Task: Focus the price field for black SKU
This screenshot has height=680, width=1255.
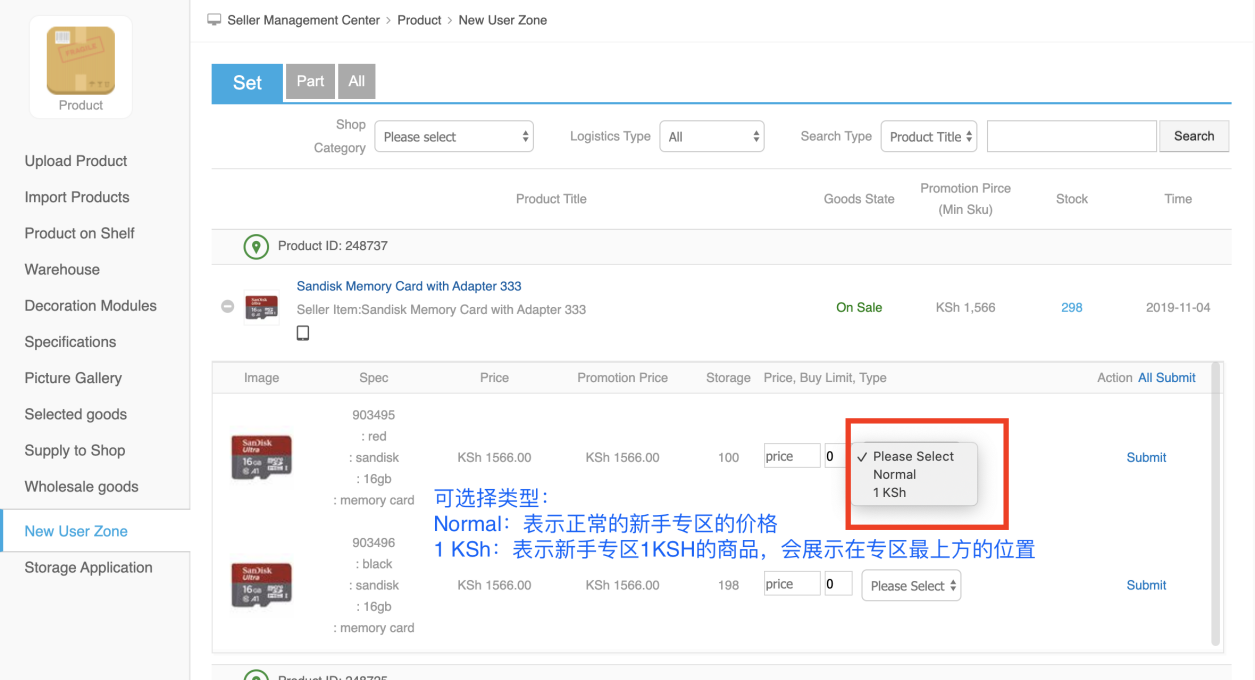Action: [792, 584]
